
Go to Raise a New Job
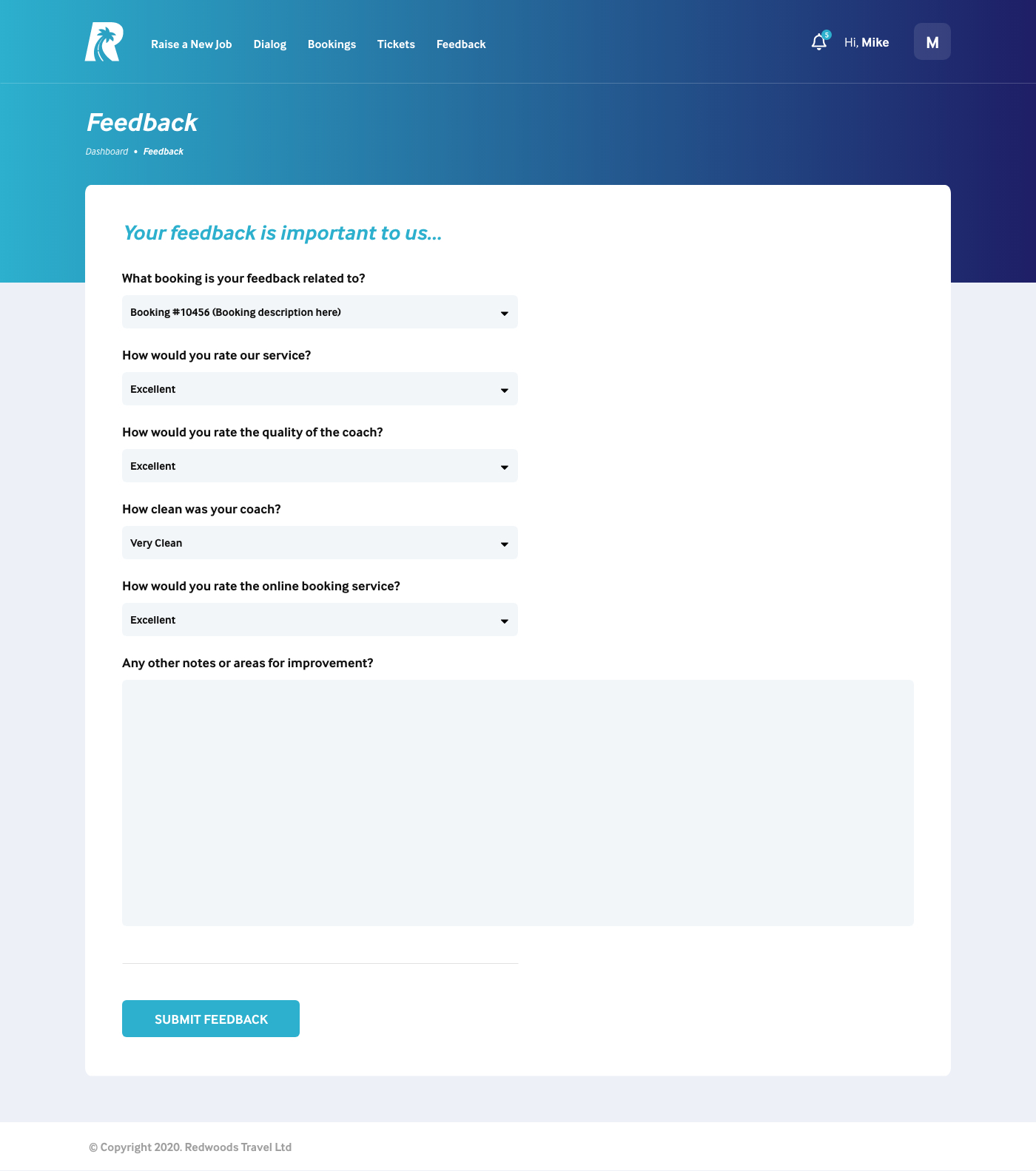point(192,44)
